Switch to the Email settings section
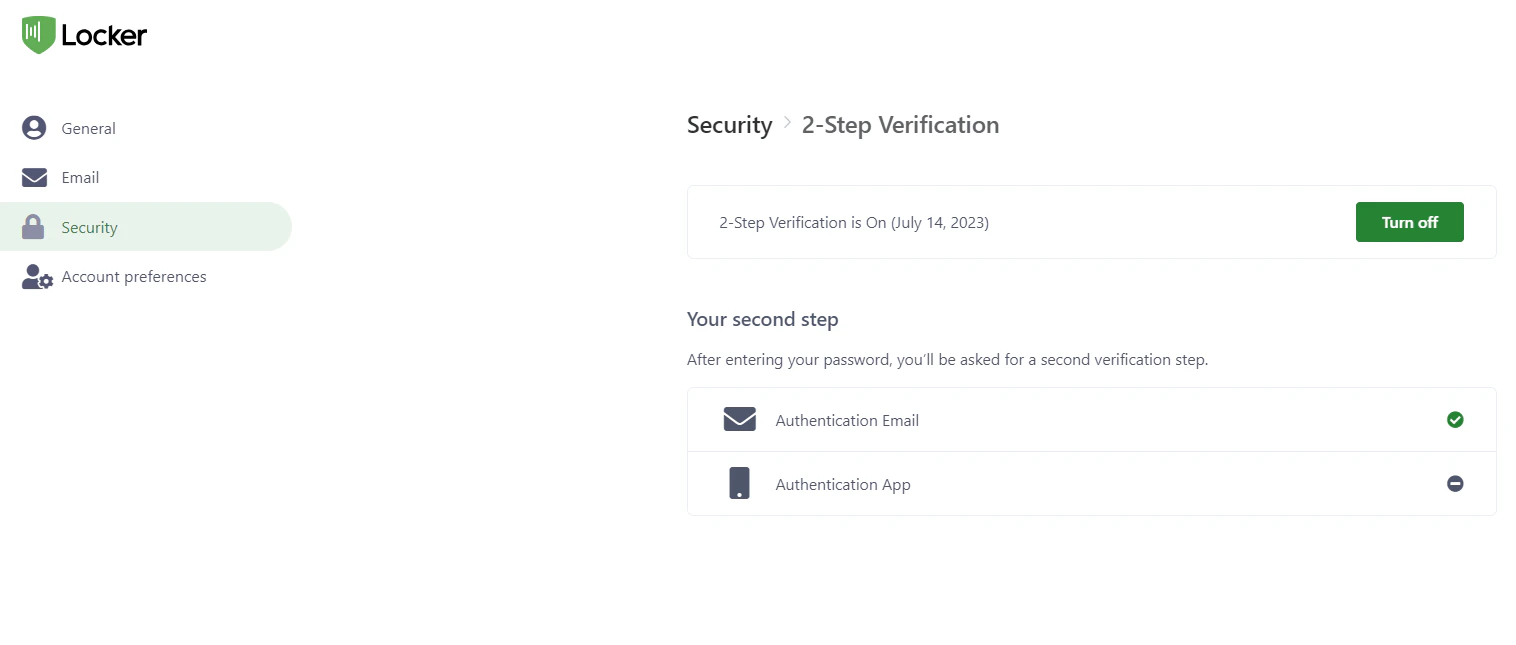Image resolution: width=1516 pixels, height=645 pixels. 80,177
